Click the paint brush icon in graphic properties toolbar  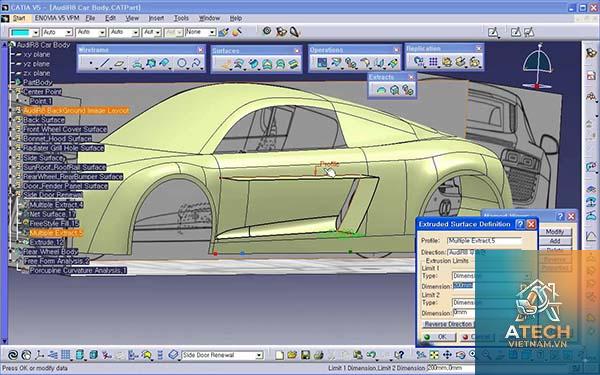point(223,32)
